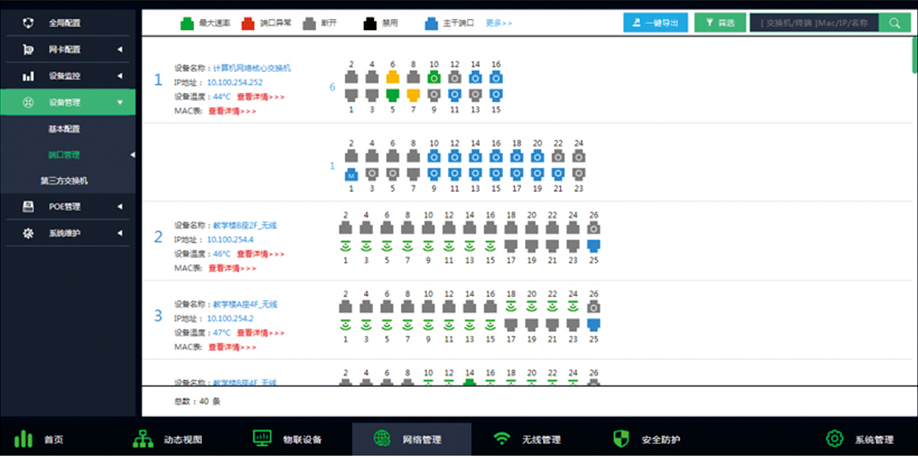The image size is (918, 458).
Task: Select 基本配置 in the sidebar submenu
Action: click(64, 129)
